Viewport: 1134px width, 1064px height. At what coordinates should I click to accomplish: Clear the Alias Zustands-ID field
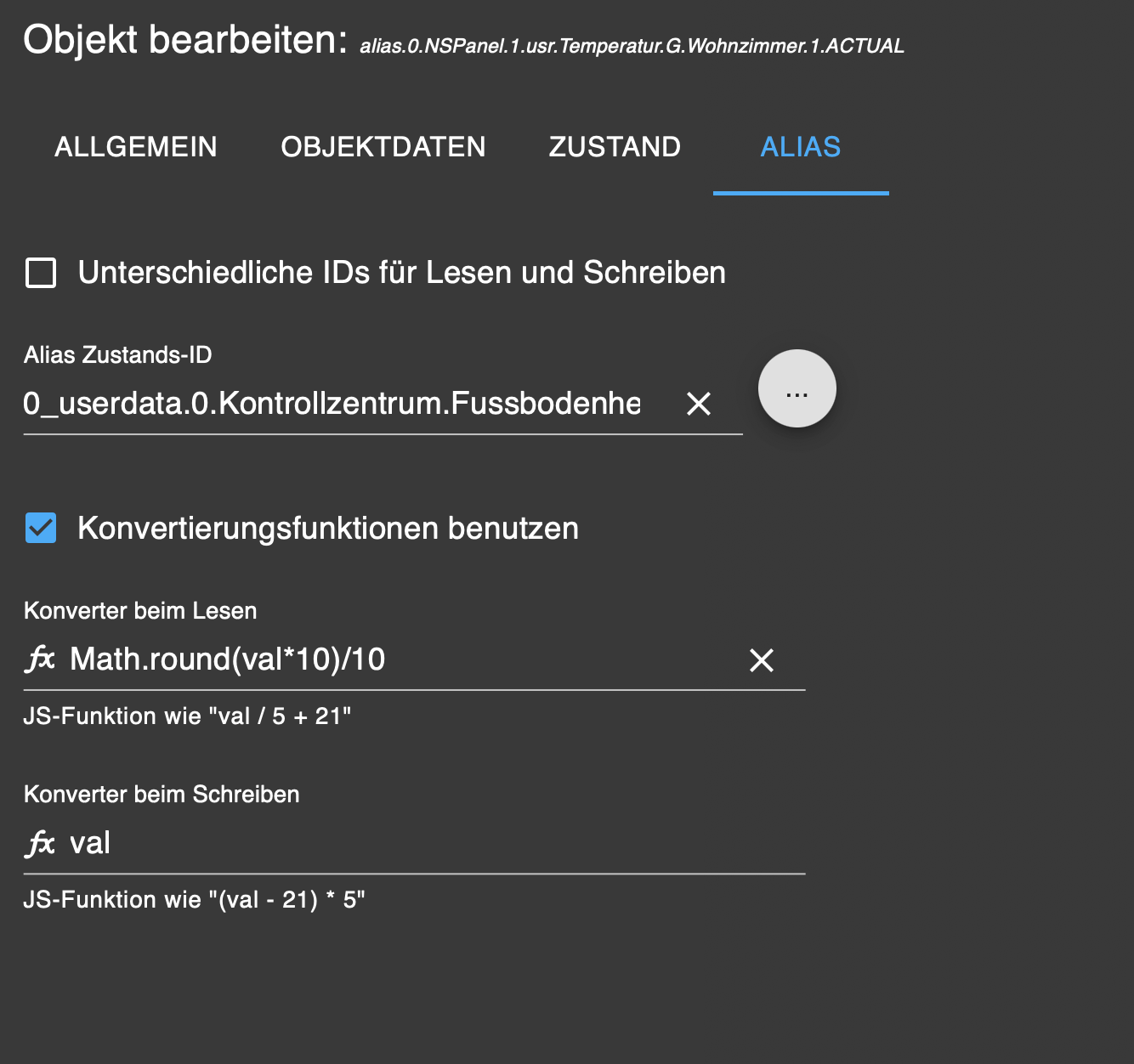[x=699, y=404]
